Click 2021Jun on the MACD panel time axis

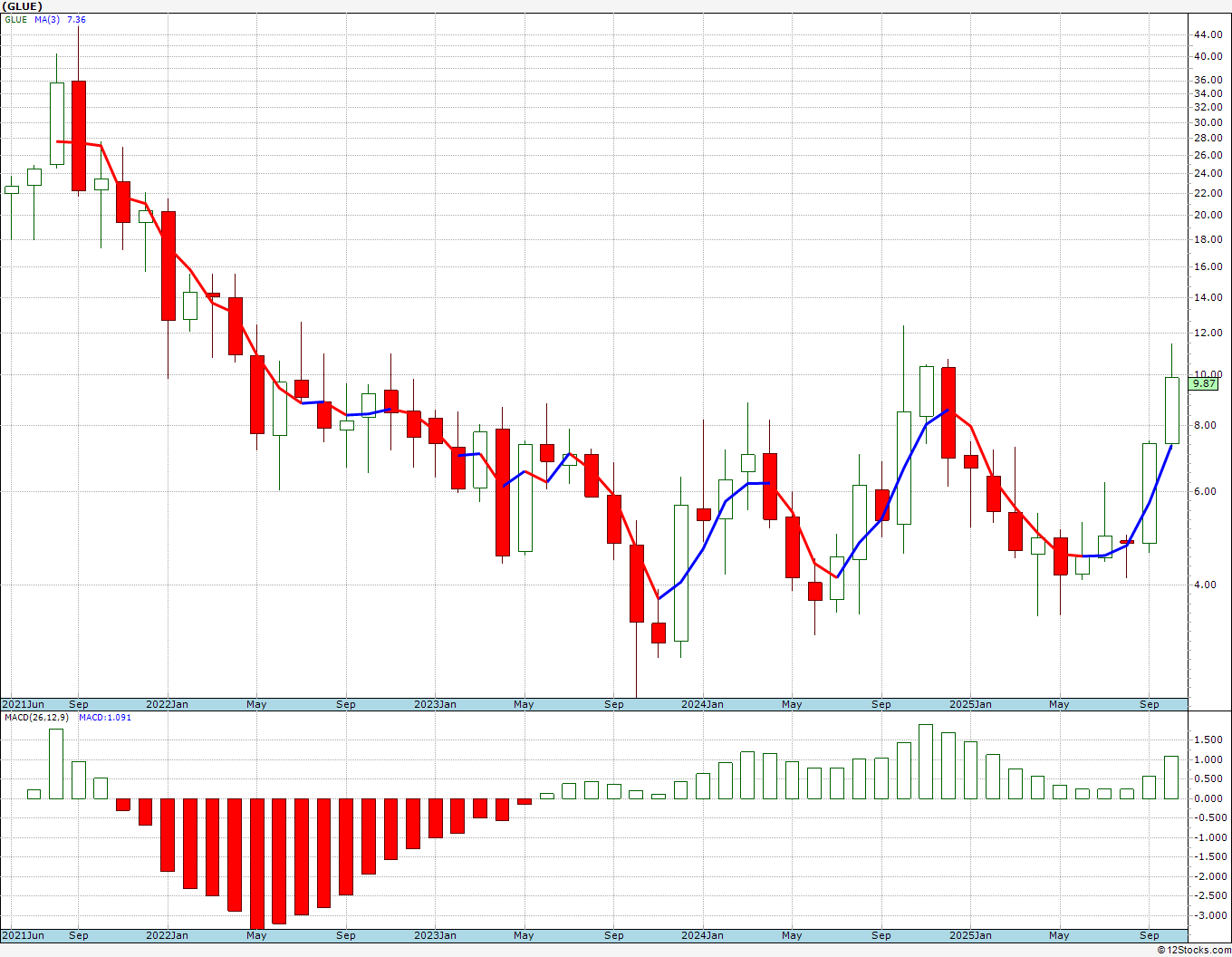tap(23, 935)
